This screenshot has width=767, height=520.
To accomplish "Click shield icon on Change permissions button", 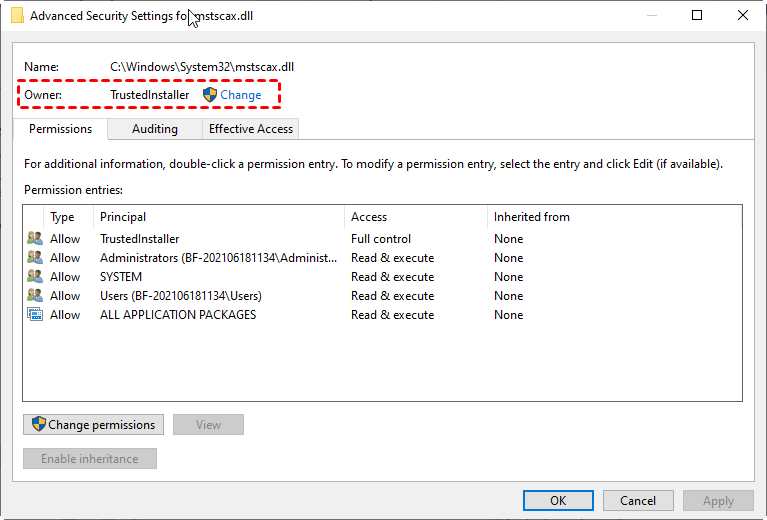I will [39, 424].
